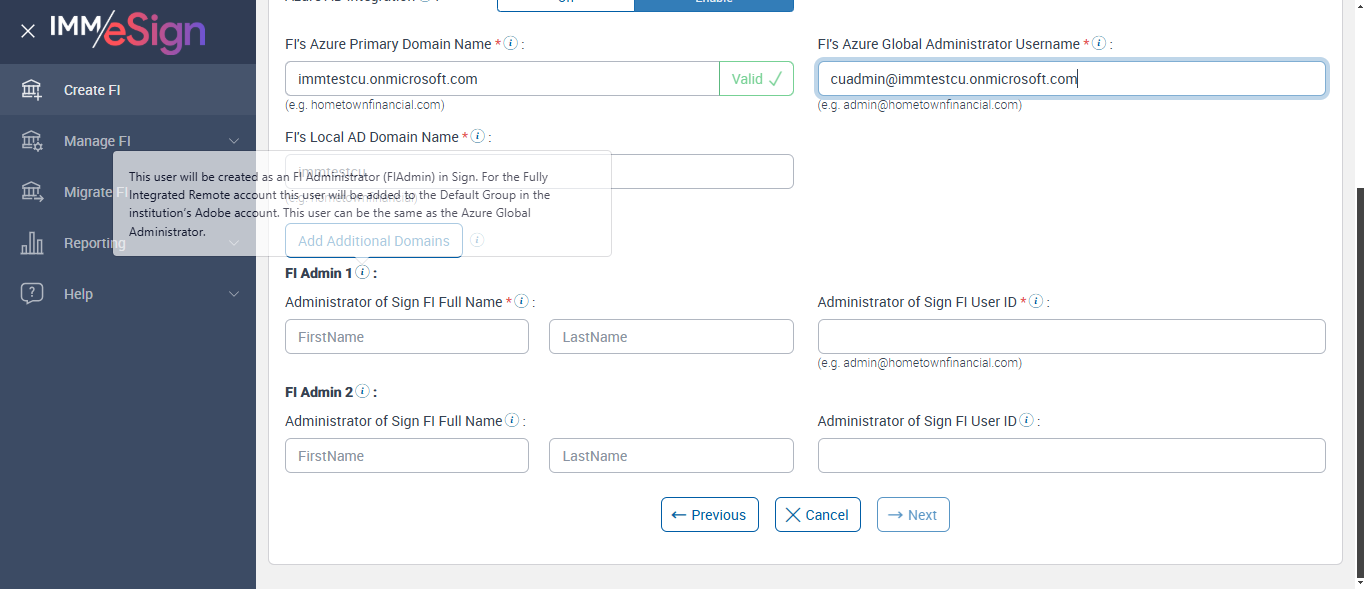Open info icon for FI Admin 1 User ID
Screen dimensions: 1366x589
coord(1036,302)
